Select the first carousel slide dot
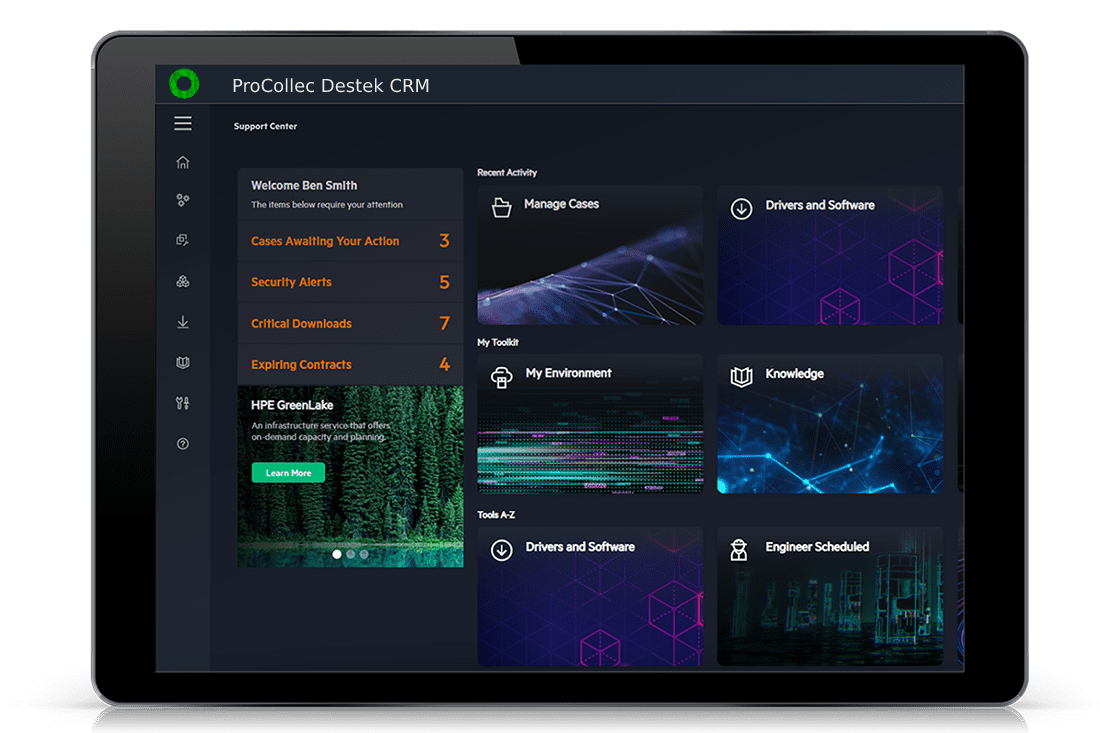The image size is (1100, 733). pos(337,554)
